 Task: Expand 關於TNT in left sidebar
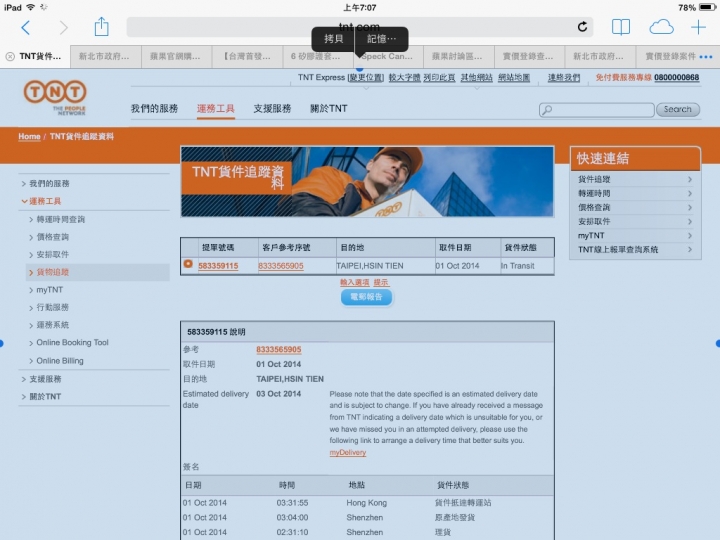[45, 396]
